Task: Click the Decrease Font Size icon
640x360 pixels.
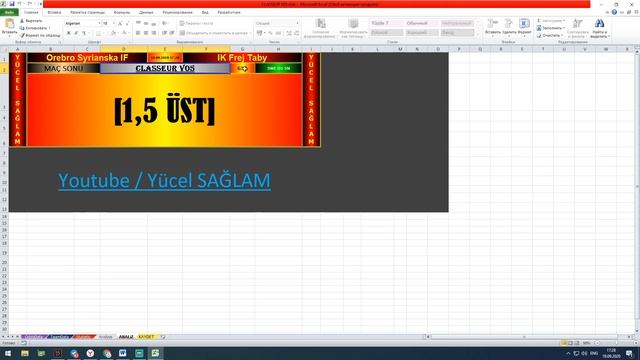Action: (127, 24)
